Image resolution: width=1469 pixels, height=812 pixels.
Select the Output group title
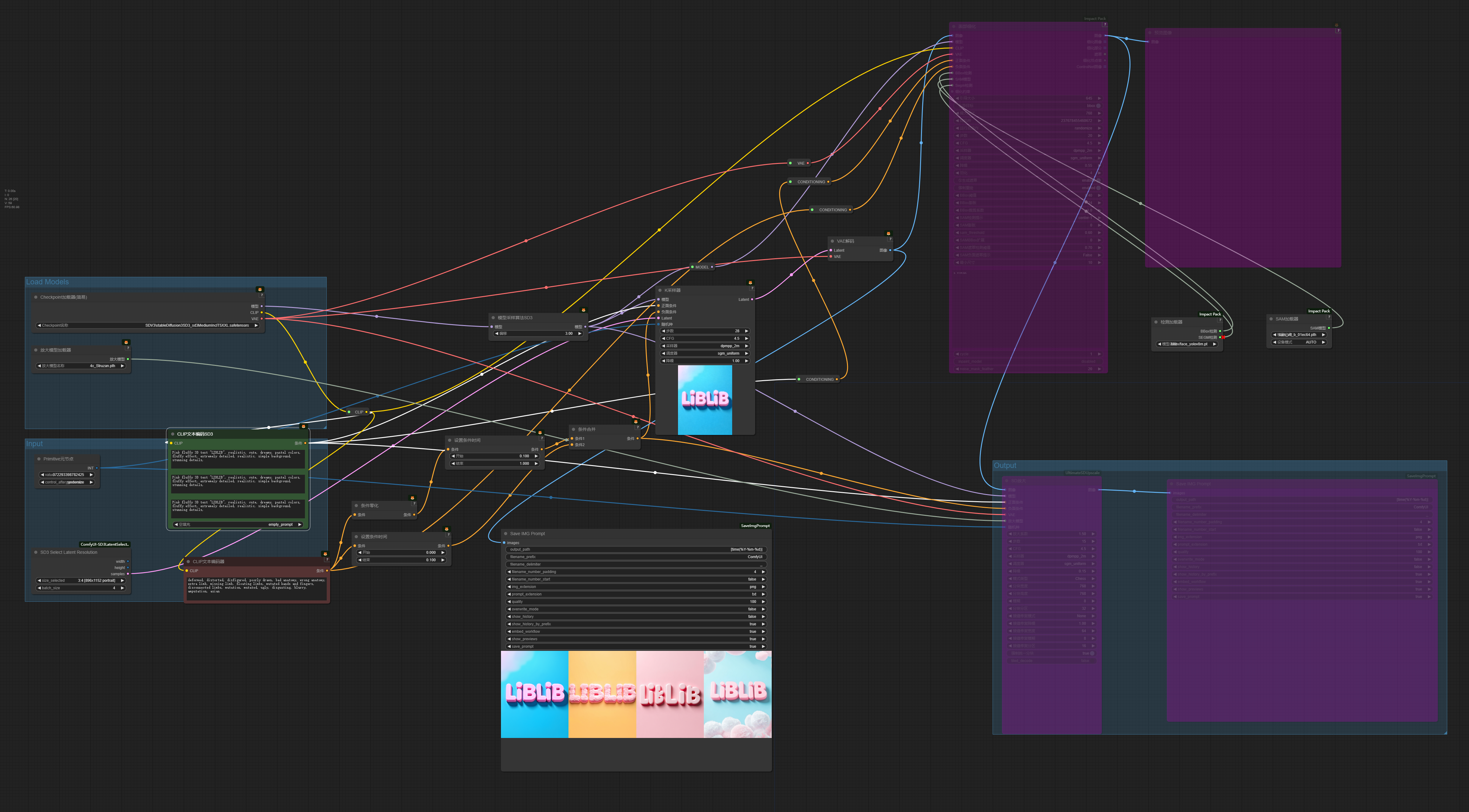click(x=1005, y=465)
